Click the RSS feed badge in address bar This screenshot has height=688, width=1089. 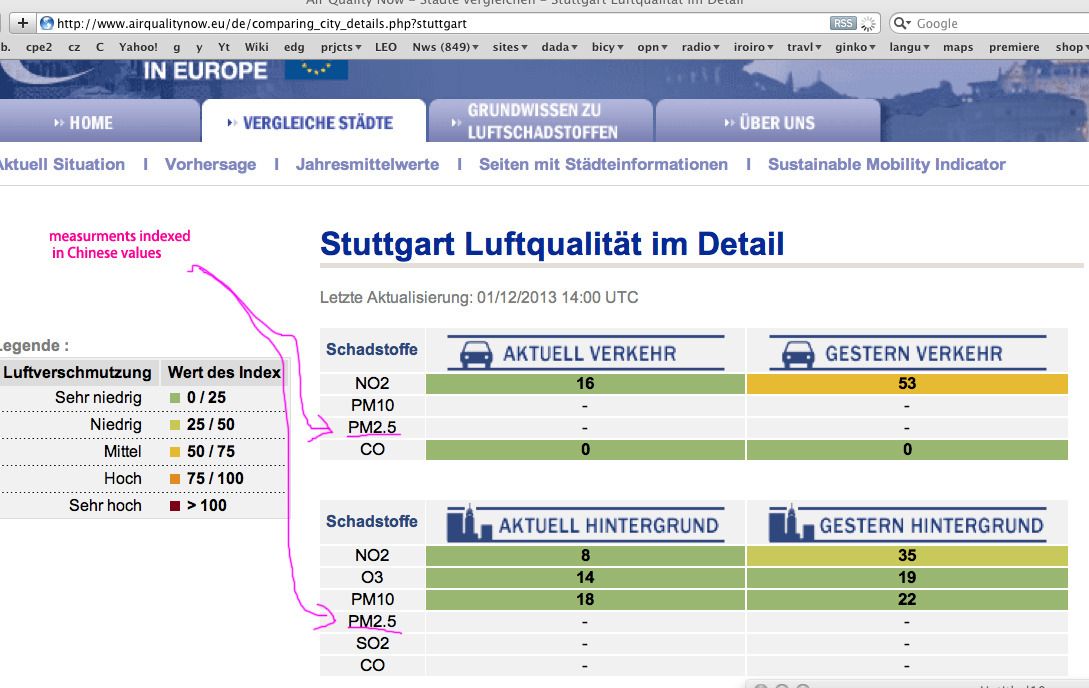(x=842, y=23)
